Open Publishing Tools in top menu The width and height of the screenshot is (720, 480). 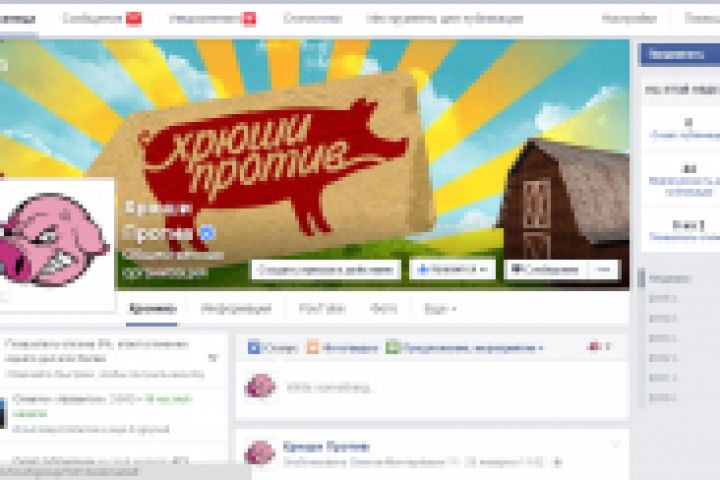[444, 19]
